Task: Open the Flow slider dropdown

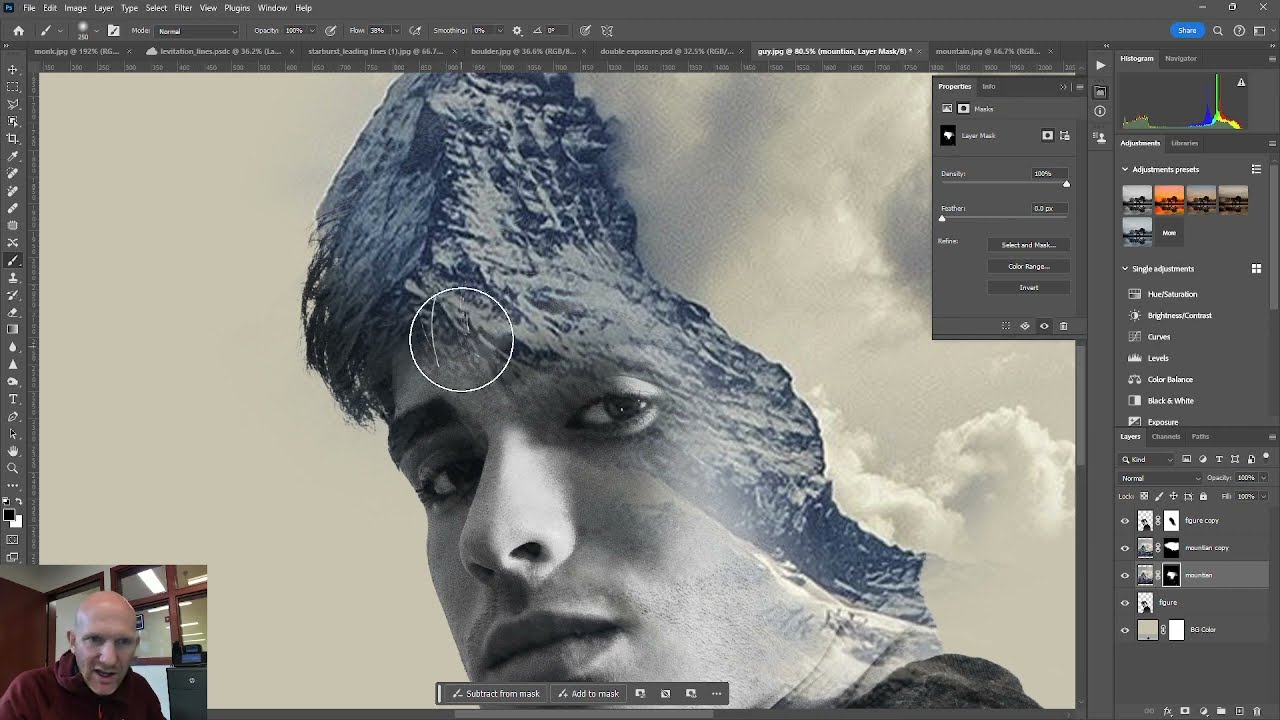Action: [x=396, y=31]
